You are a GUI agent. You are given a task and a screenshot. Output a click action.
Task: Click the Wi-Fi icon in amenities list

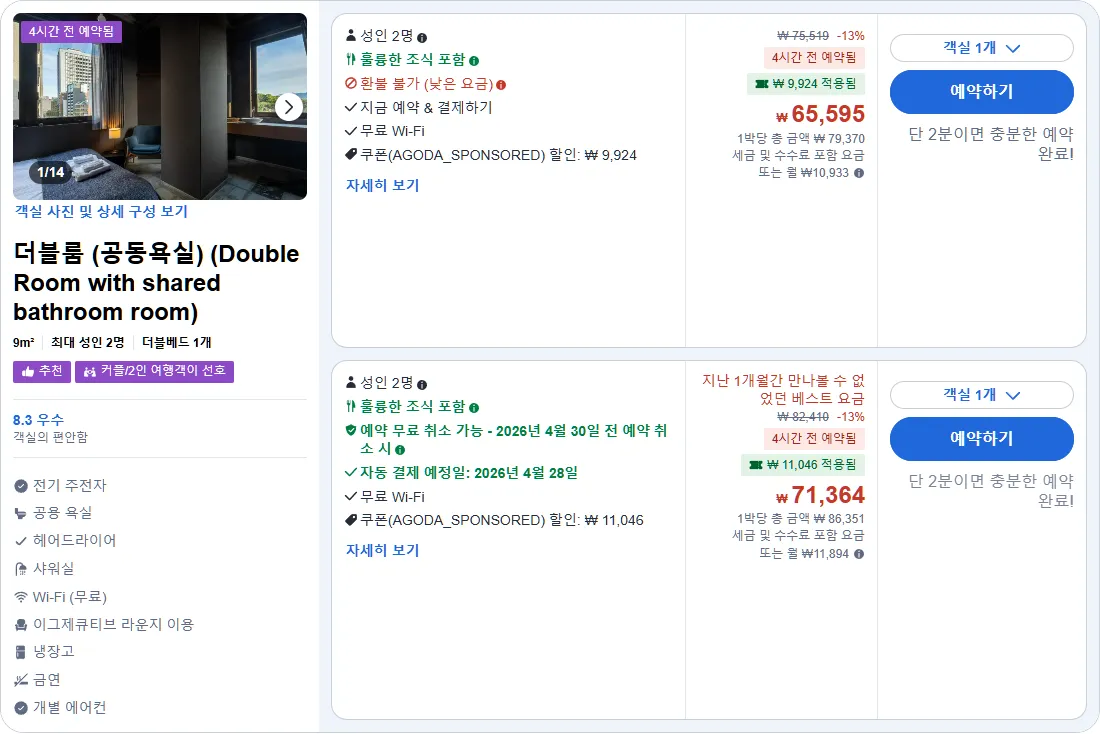tap(21, 597)
